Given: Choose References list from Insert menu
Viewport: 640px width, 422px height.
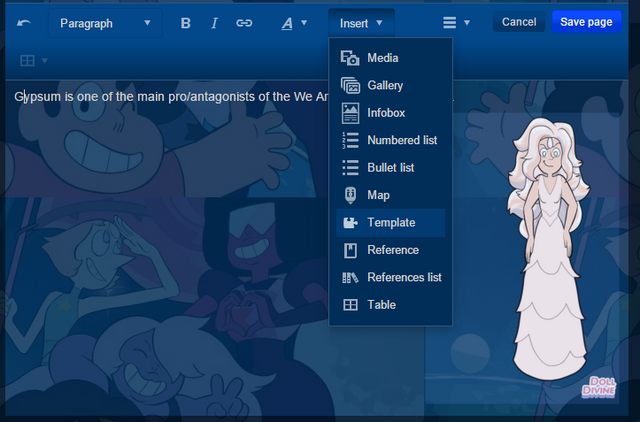Looking at the screenshot, I should pos(391,277).
